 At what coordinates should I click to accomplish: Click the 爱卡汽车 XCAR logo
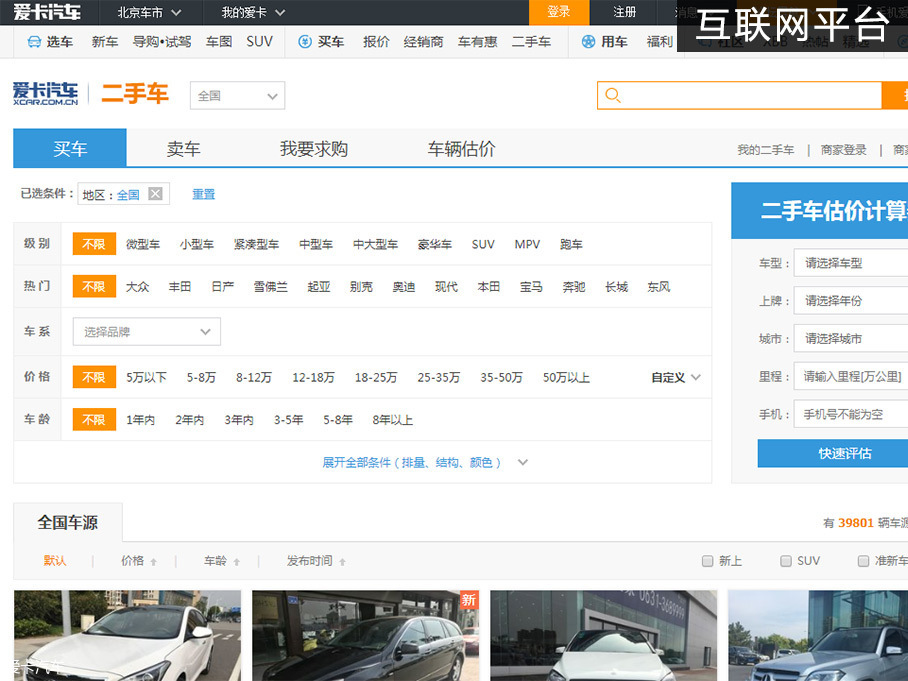pos(46,94)
